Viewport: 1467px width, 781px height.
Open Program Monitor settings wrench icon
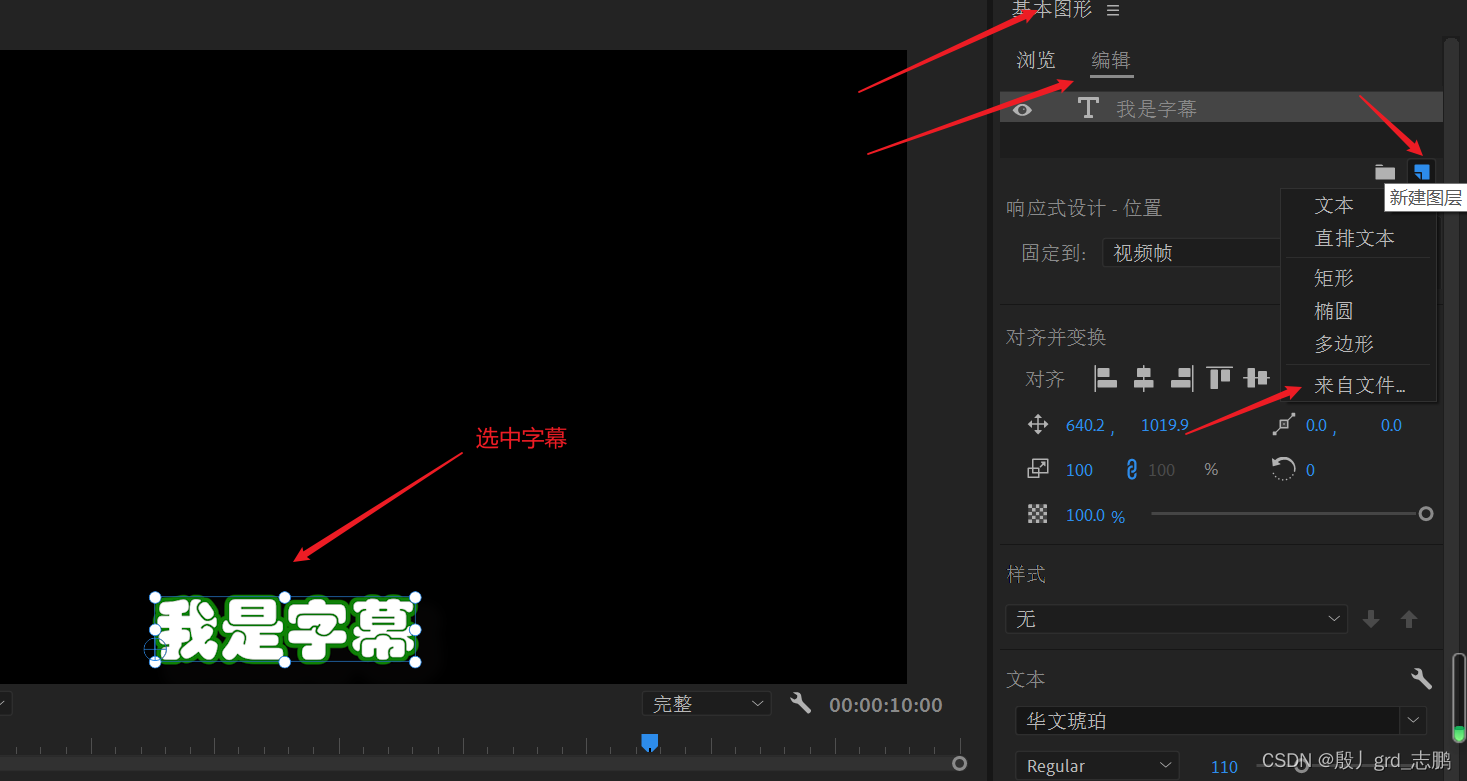tap(800, 703)
